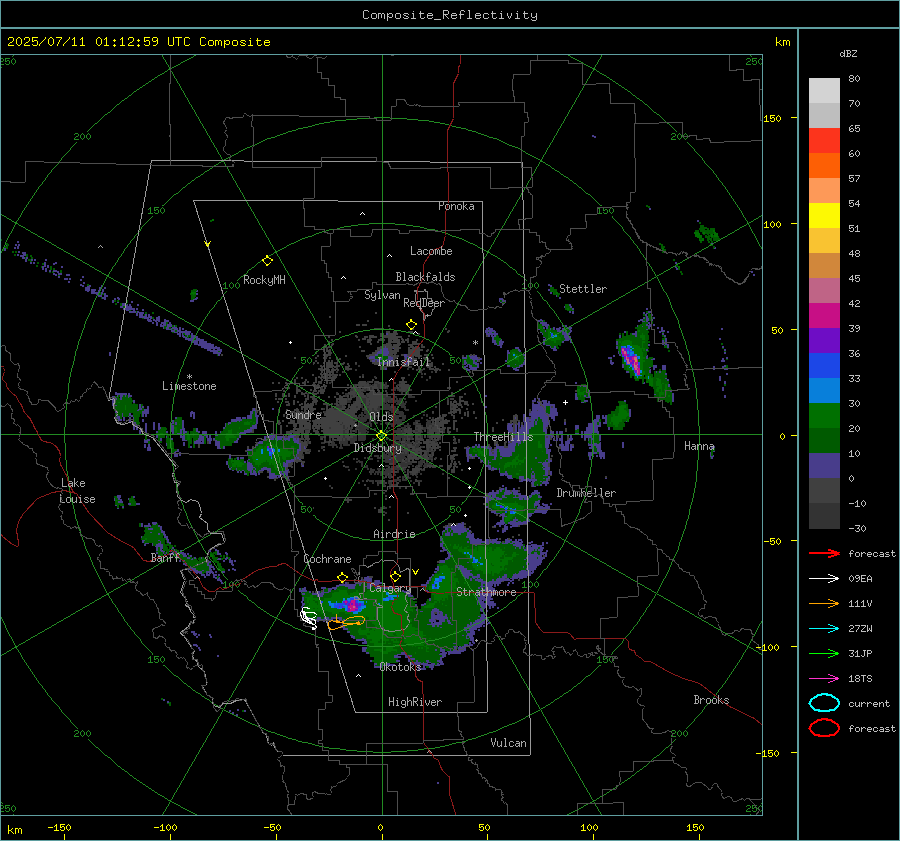Click the white 09EA track arrow
Viewport: 900px width, 841px height.
824,579
